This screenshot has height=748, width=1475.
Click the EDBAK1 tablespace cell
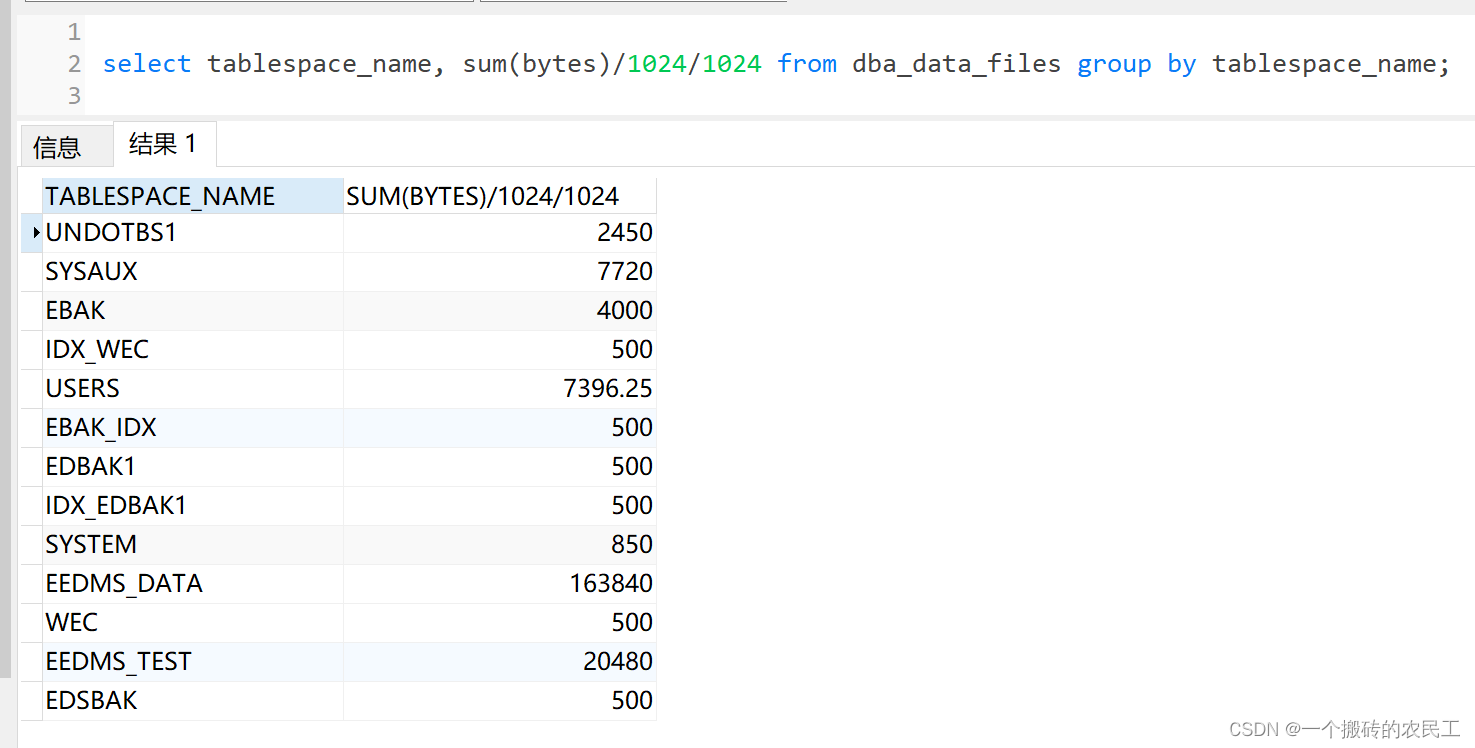pos(192,466)
